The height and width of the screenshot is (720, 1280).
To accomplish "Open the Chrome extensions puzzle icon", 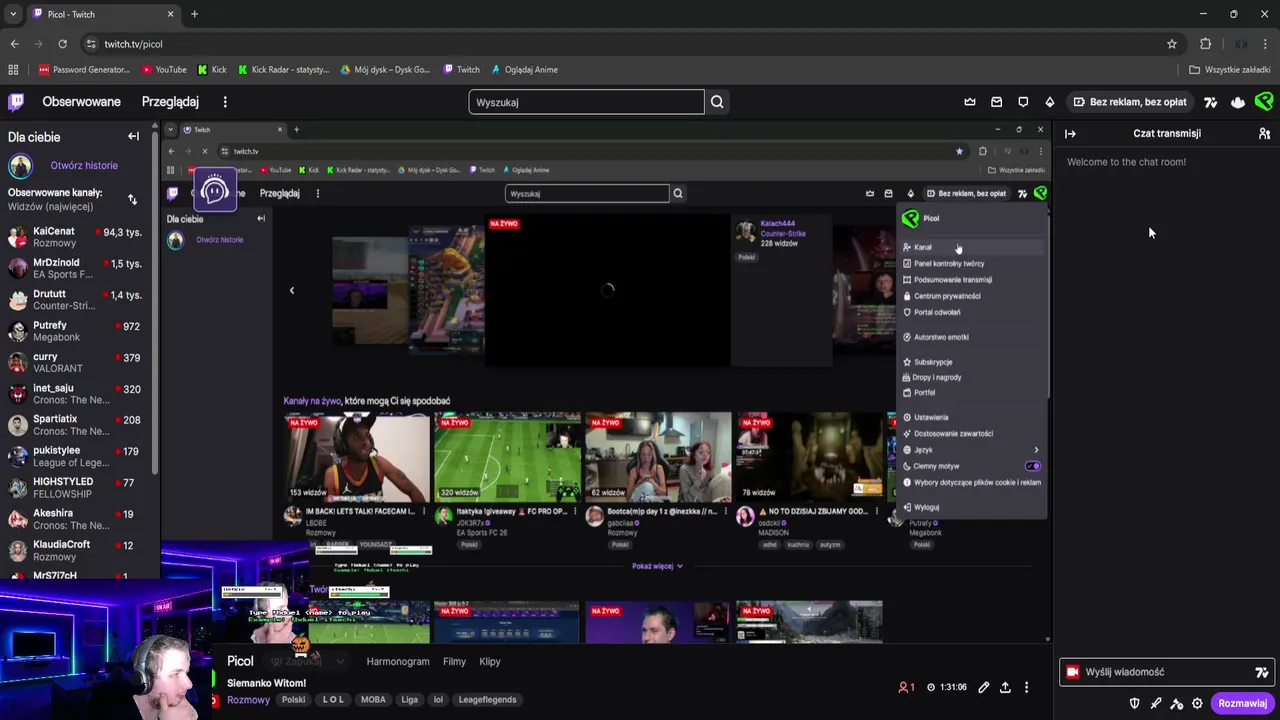I will click(x=1205, y=44).
